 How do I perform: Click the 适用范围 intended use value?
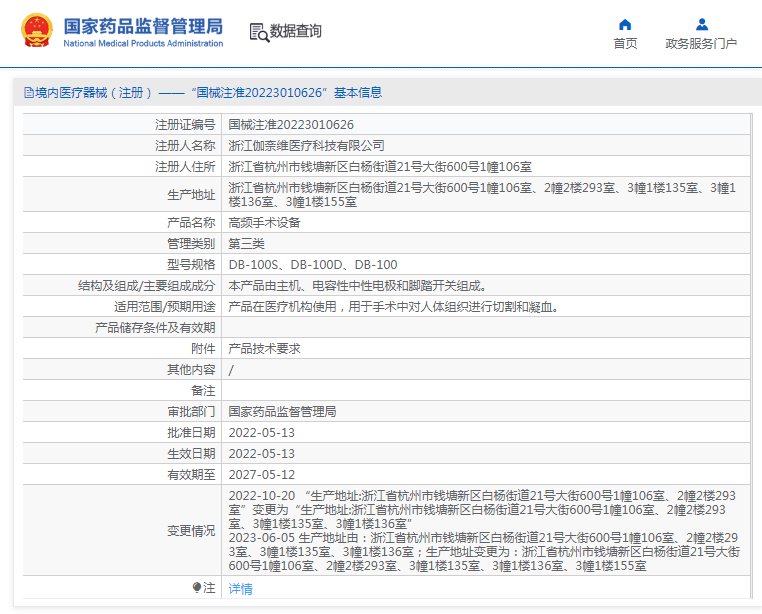point(393,307)
